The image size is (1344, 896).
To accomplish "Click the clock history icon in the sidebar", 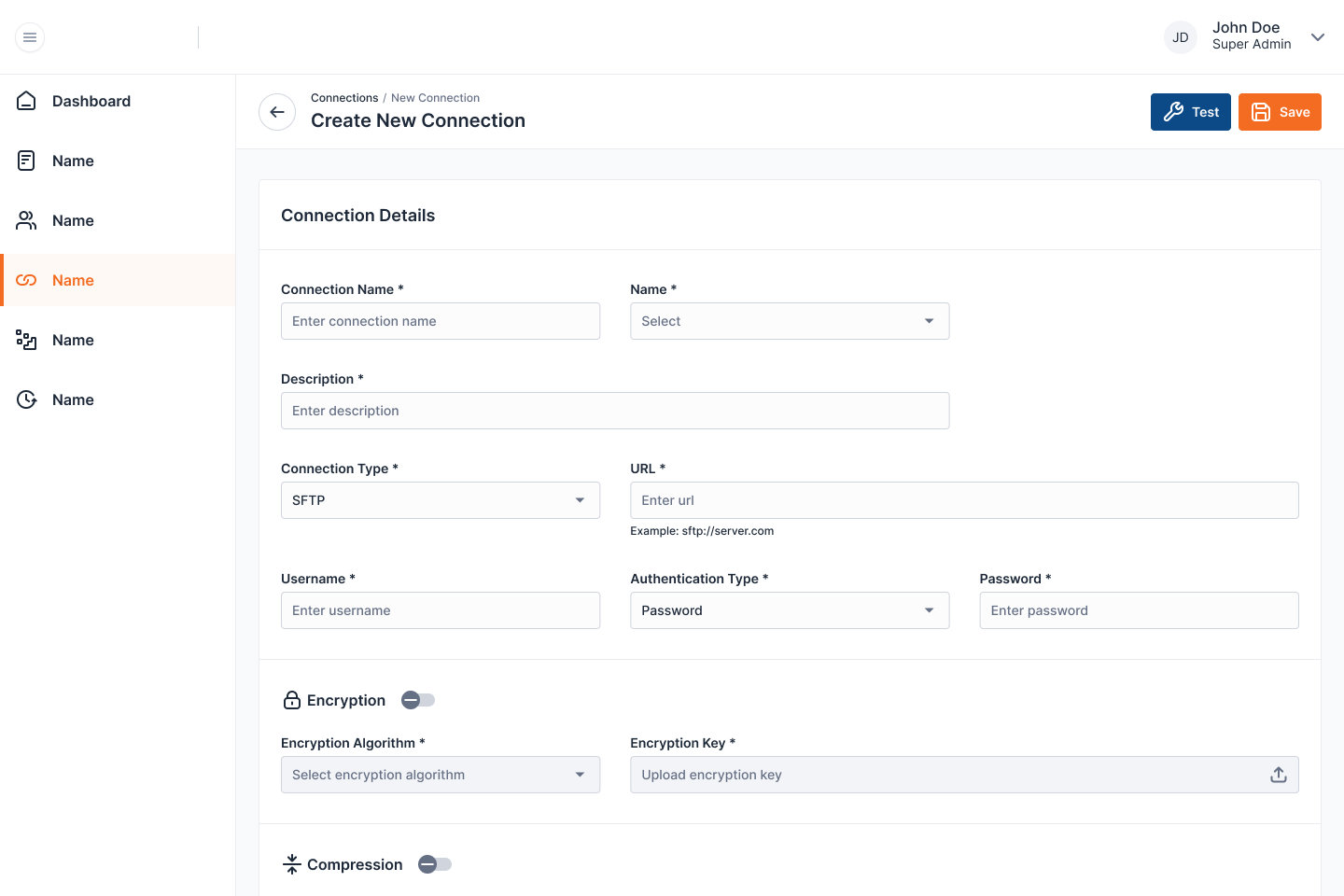I will point(26,399).
